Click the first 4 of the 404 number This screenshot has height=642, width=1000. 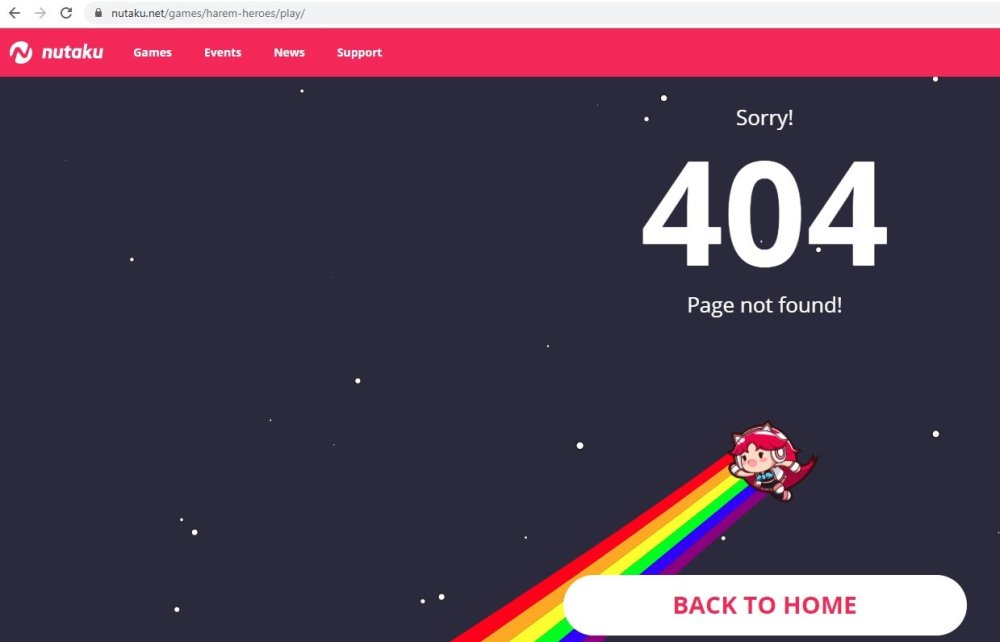tap(682, 213)
